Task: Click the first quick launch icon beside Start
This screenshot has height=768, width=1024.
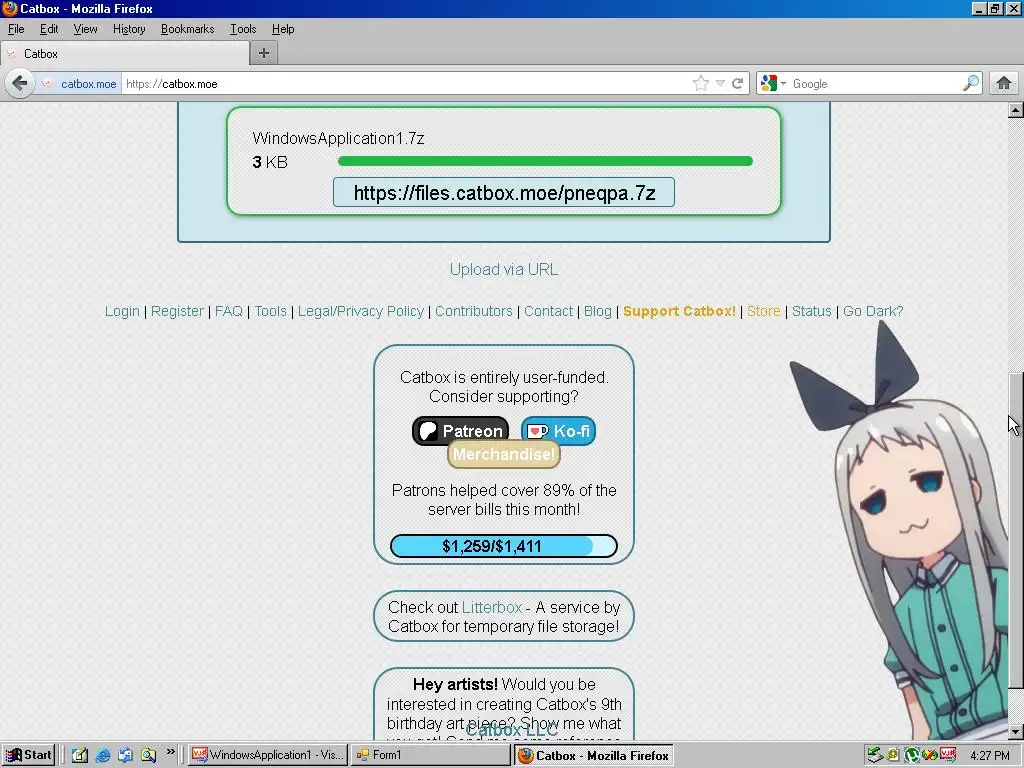Action: point(80,756)
